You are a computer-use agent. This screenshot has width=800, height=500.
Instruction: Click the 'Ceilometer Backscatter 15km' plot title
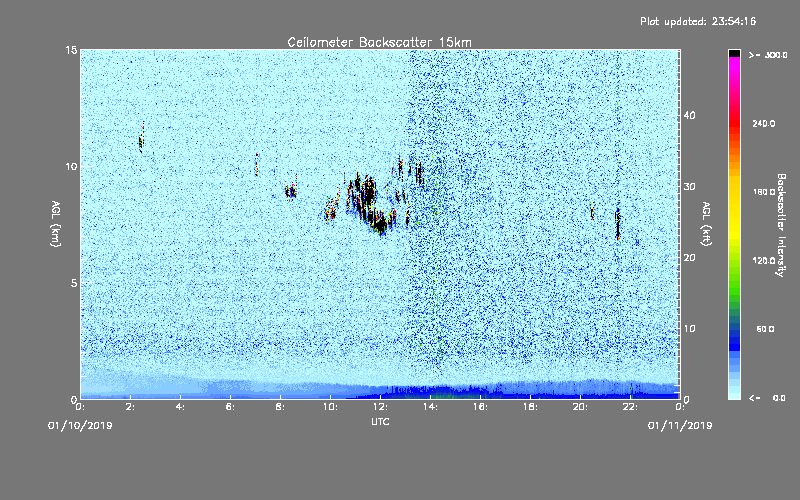pyautogui.click(x=379, y=42)
